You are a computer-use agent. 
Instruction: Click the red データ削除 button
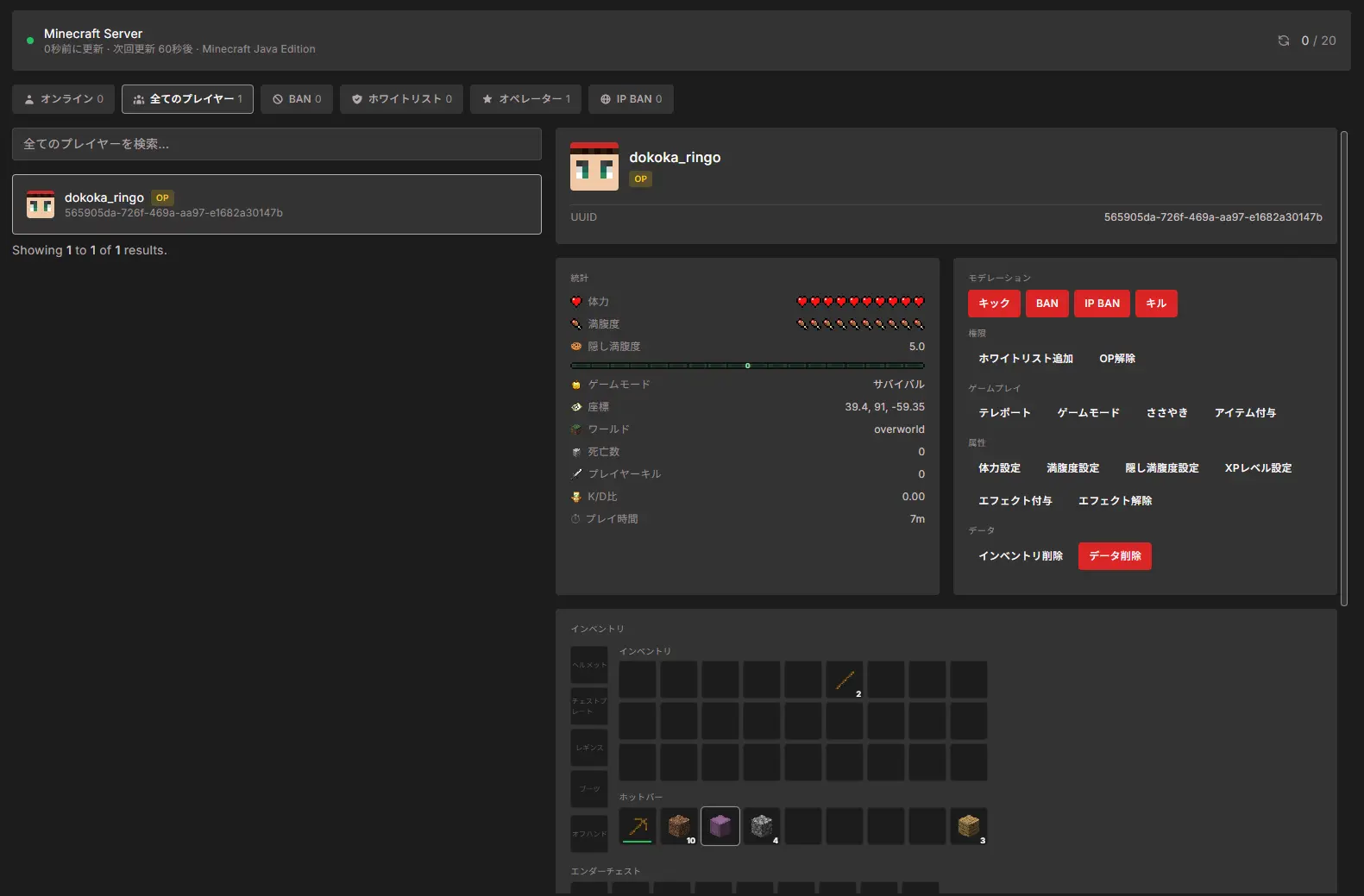1115,556
